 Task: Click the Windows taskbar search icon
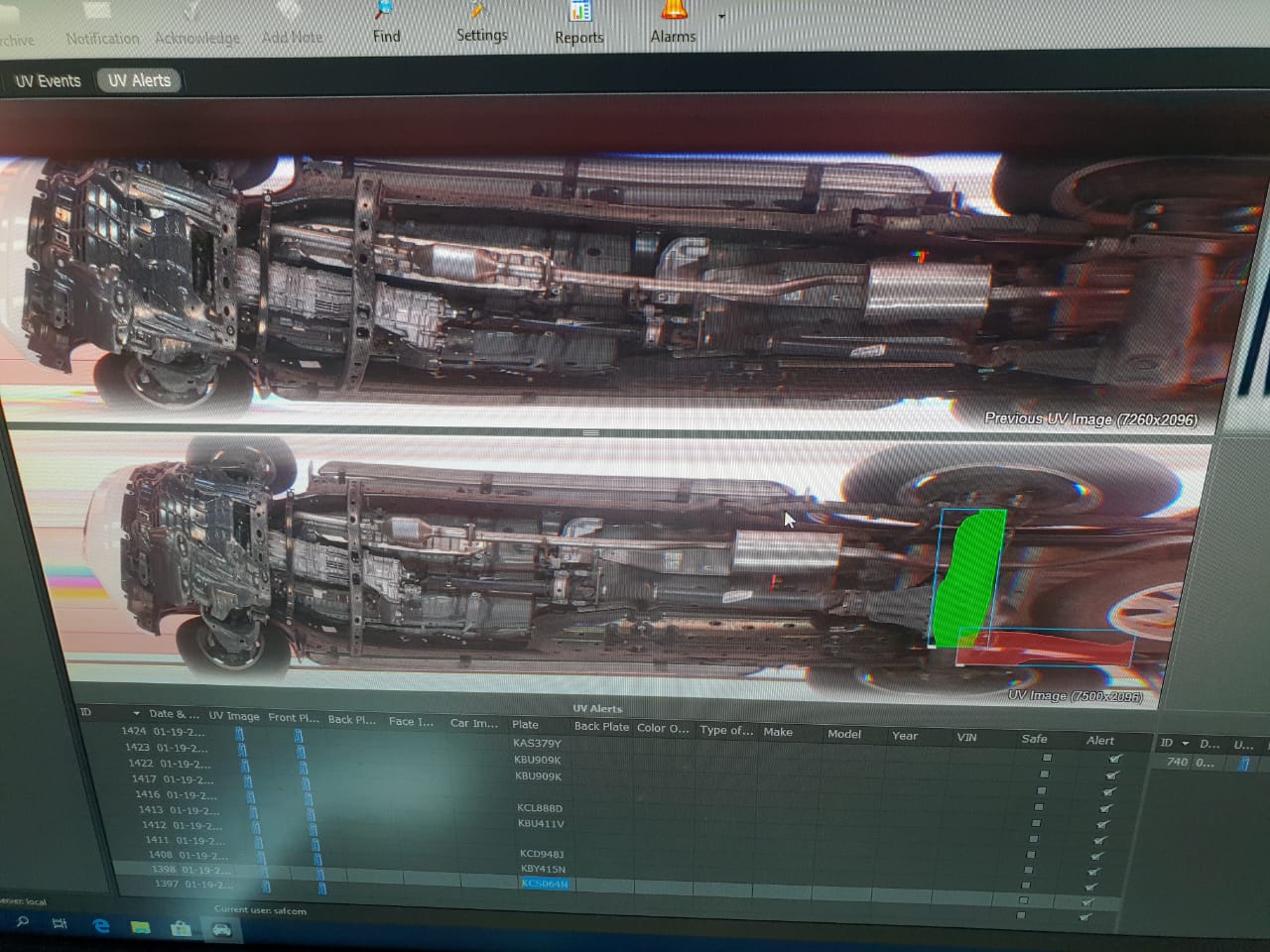(x=22, y=922)
